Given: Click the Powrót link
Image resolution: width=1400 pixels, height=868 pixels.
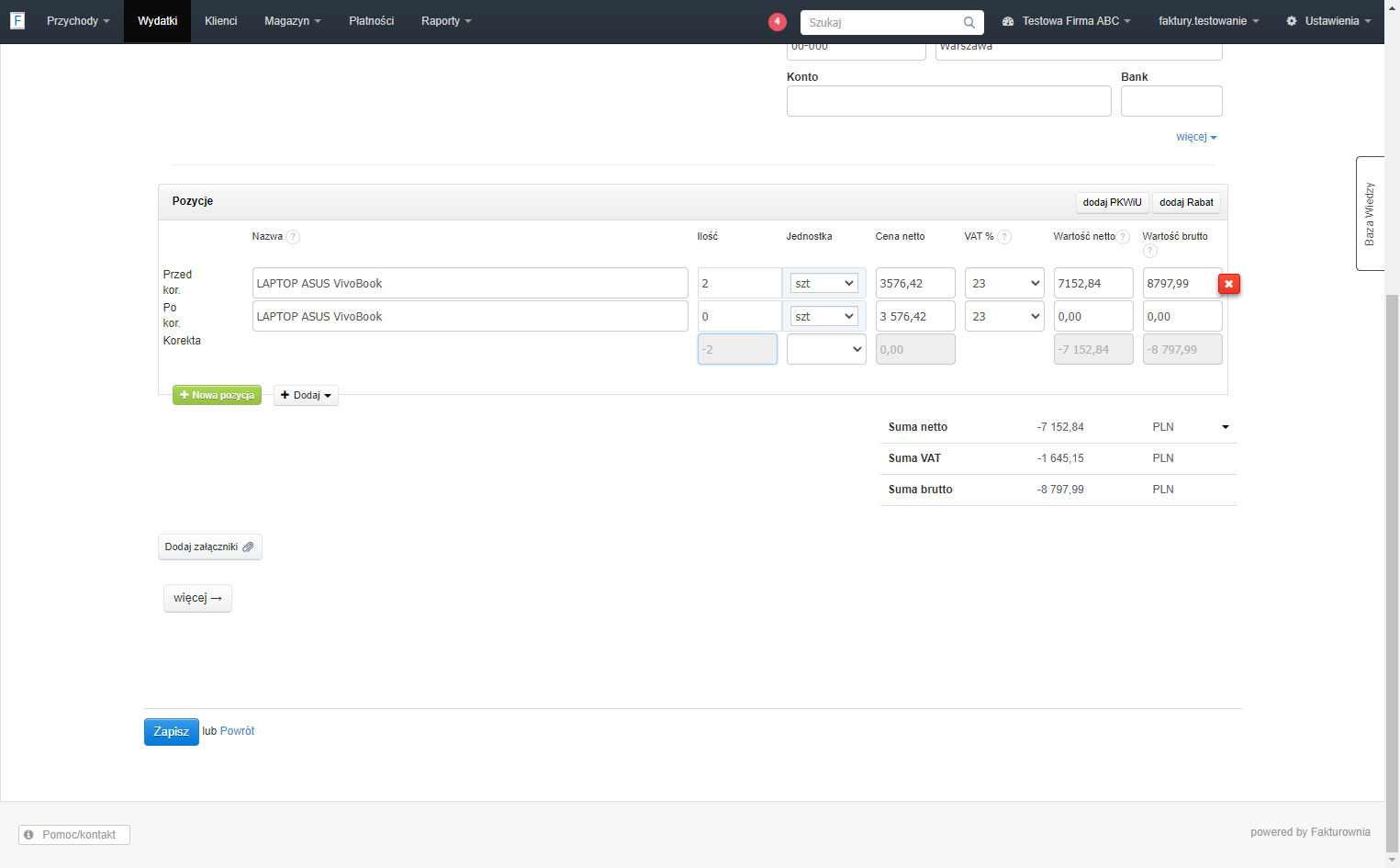Looking at the screenshot, I should click(237, 731).
